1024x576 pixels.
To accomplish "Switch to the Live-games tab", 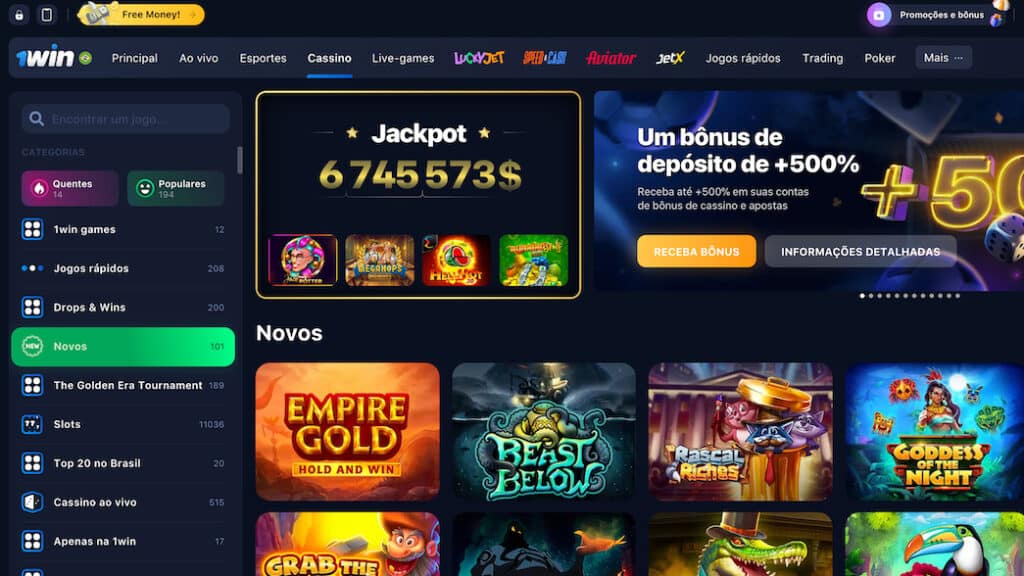I will [x=403, y=58].
